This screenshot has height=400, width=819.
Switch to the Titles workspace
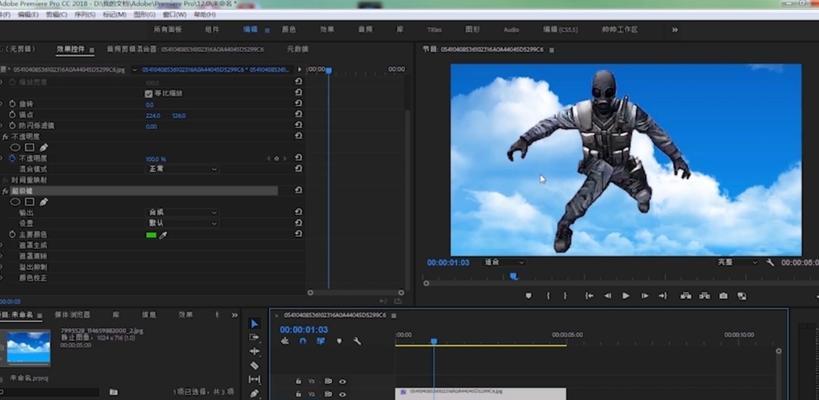click(x=434, y=30)
